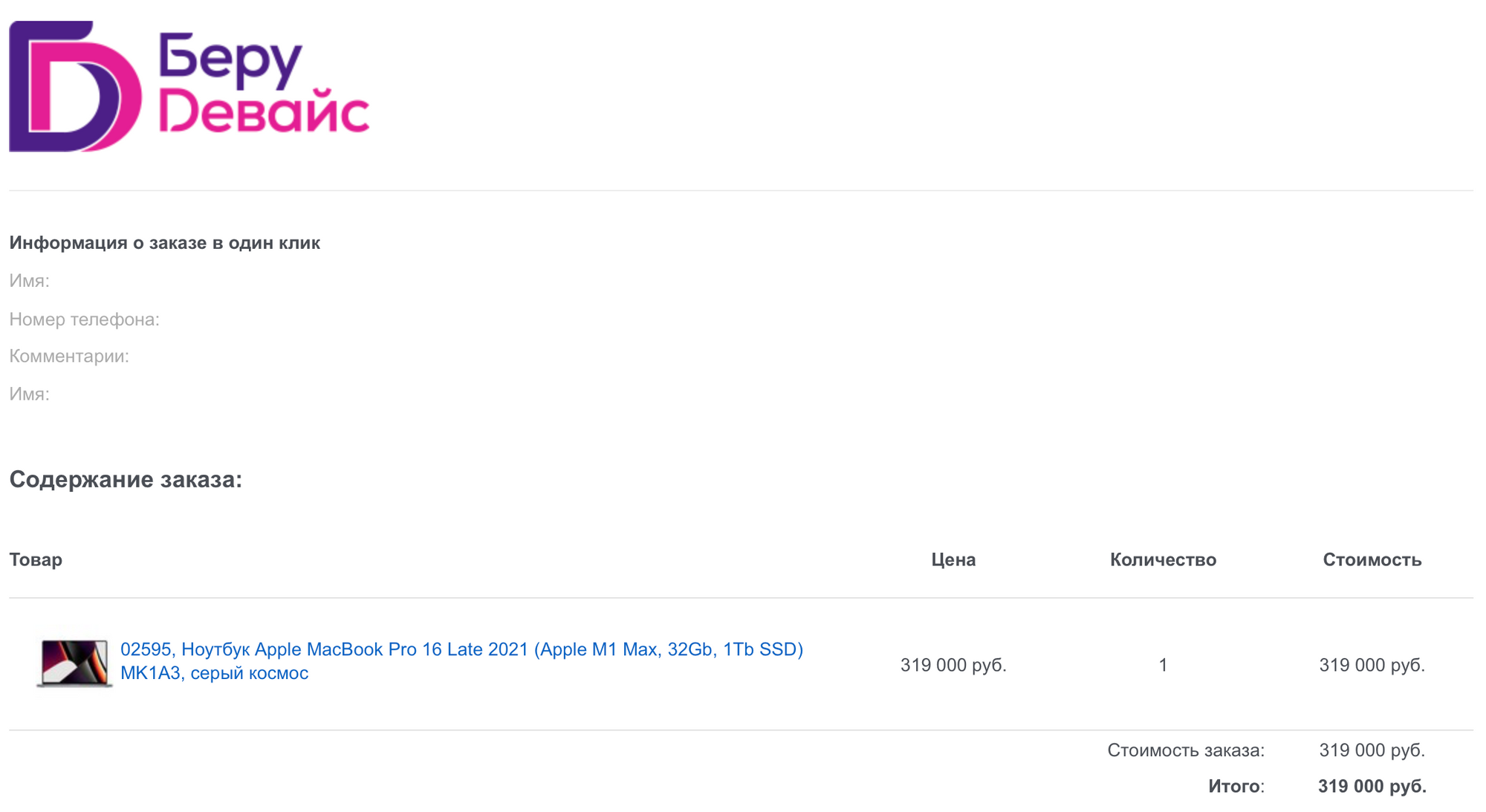Click the 'Комментарии:' label
The width and height of the screenshot is (1486, 812).
69,357
